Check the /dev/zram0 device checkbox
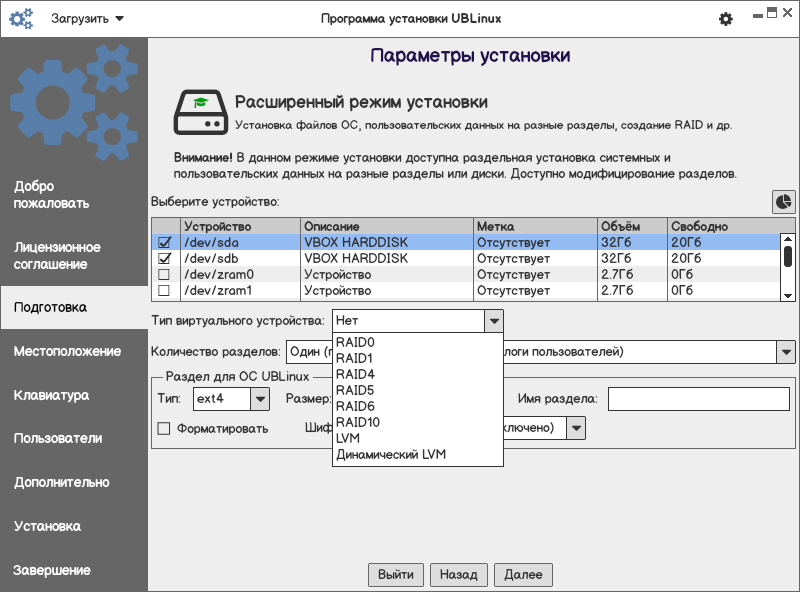The height and width of the screenshot is (592, 800). tap(164, 274)
